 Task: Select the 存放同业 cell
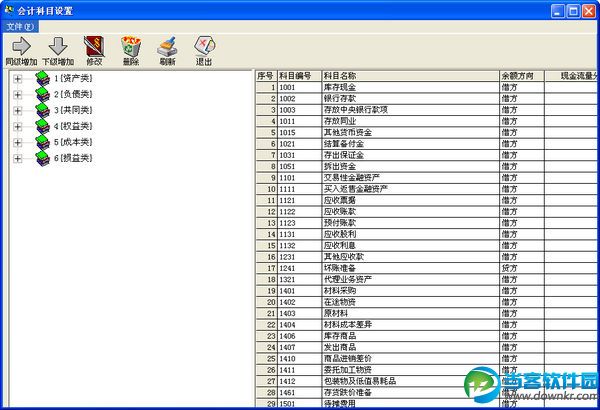tap(411, 121)
